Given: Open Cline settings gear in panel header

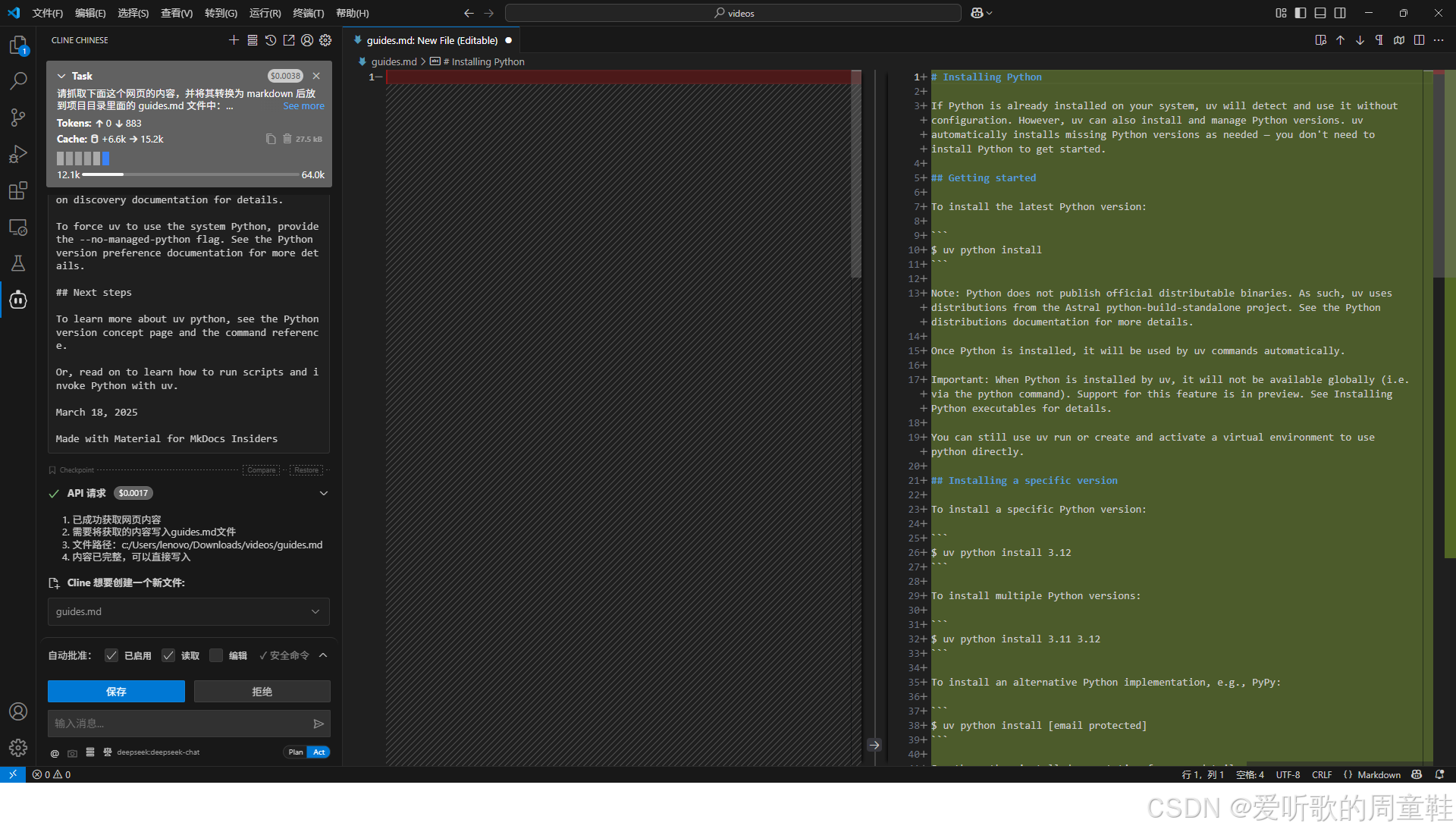Looking at the screenshot, I should click(x=325, y=40).
